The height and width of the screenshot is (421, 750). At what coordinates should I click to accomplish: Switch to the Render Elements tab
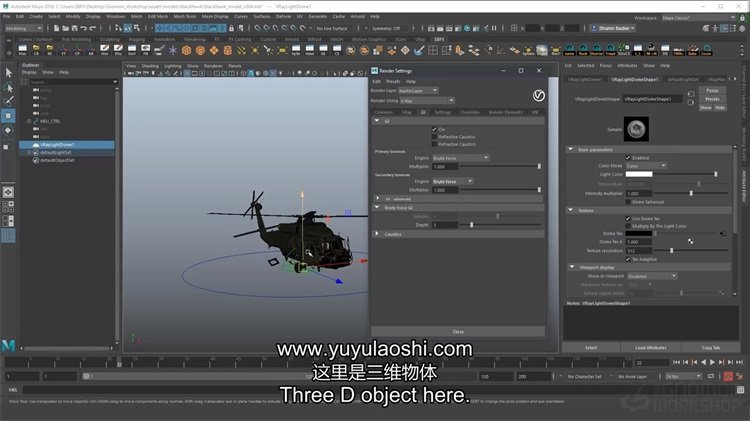[x=505, y=112]
